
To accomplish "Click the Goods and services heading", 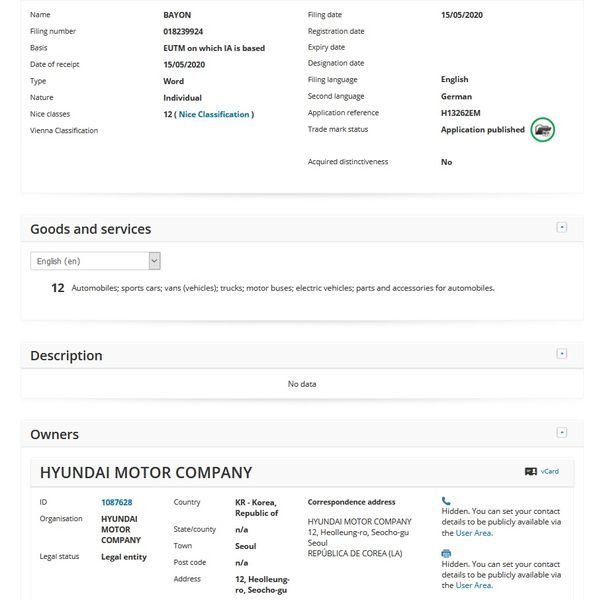I will pyautogui.click(x=90, y=229).
